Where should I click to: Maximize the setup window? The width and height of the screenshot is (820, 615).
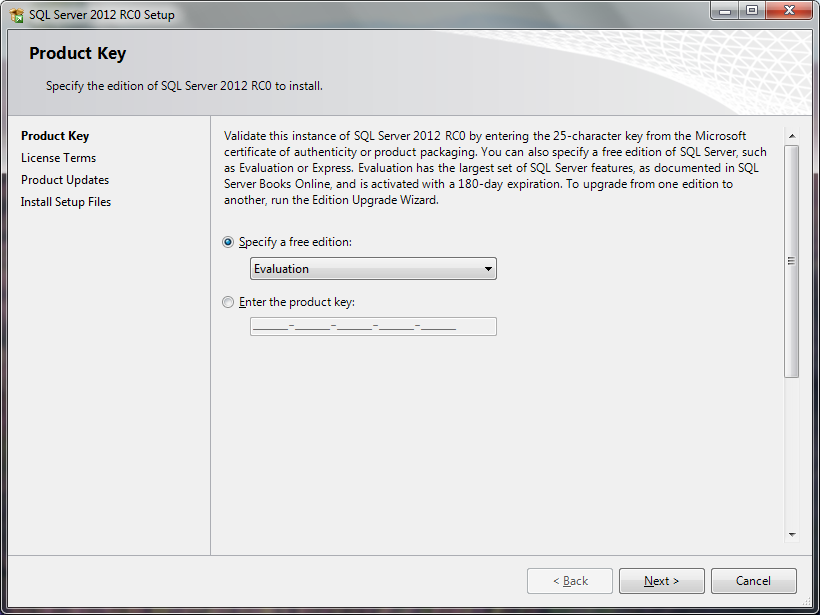[752, 10]
